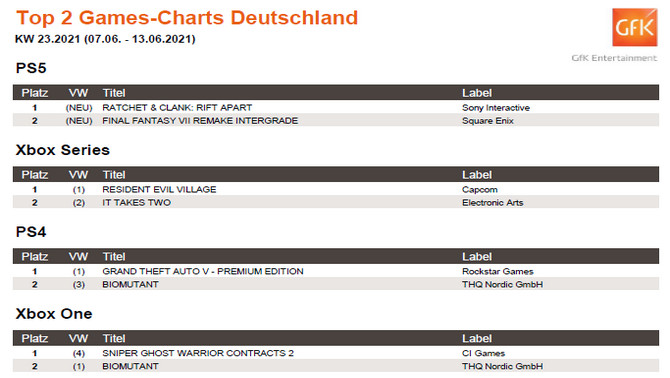Screen dimensions: 670x378
Task: Click Ratchet & Clank: Rift Apart title
Action: 177,108
